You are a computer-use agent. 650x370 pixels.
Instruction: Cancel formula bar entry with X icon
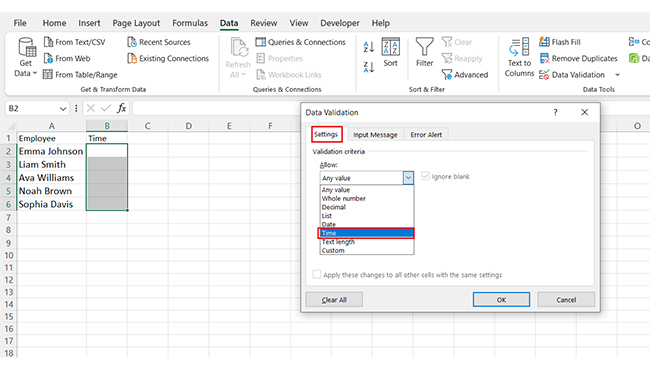pyautogui.click(x=90, y=109)
